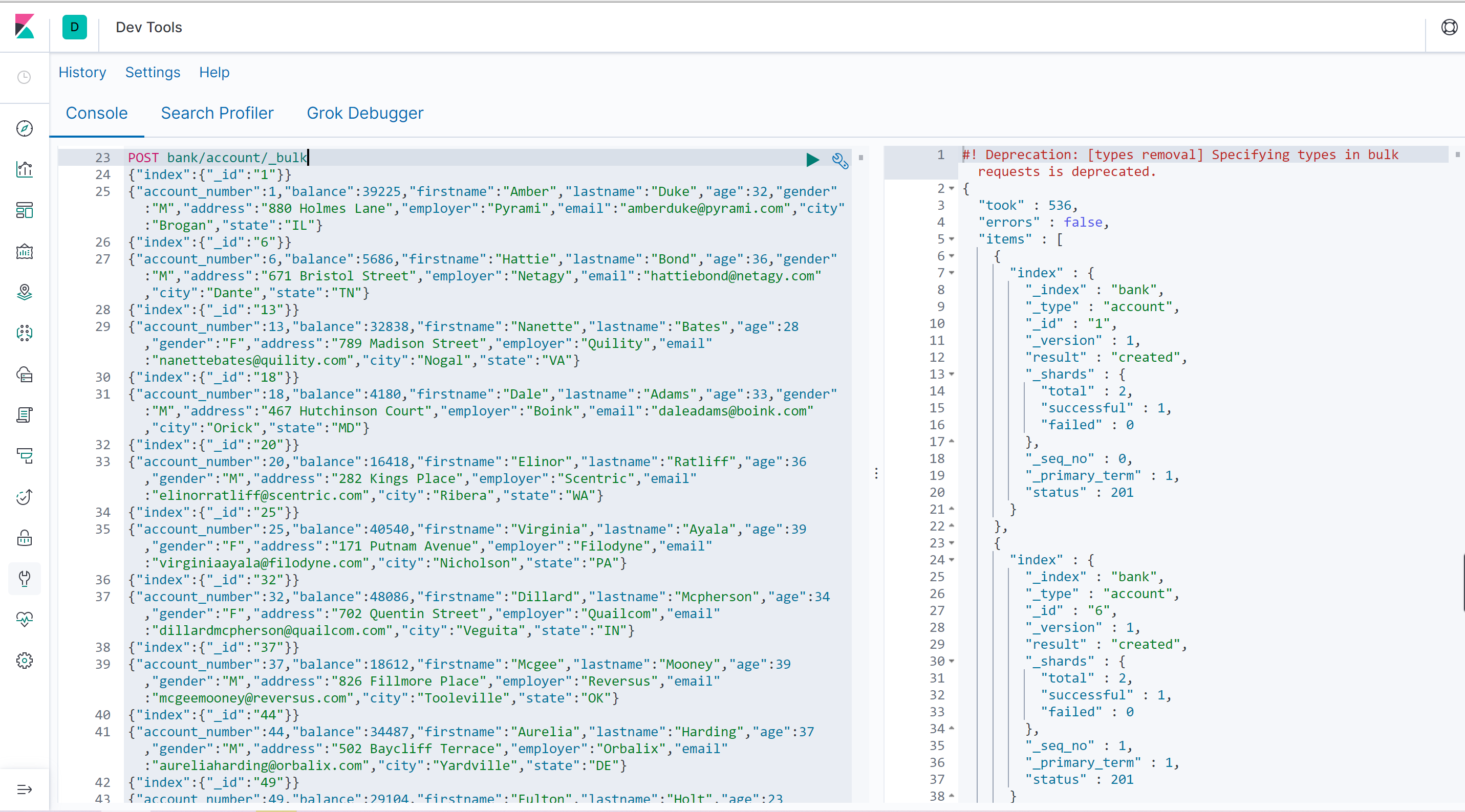Click line 36 index _id 32

[214, 580]
